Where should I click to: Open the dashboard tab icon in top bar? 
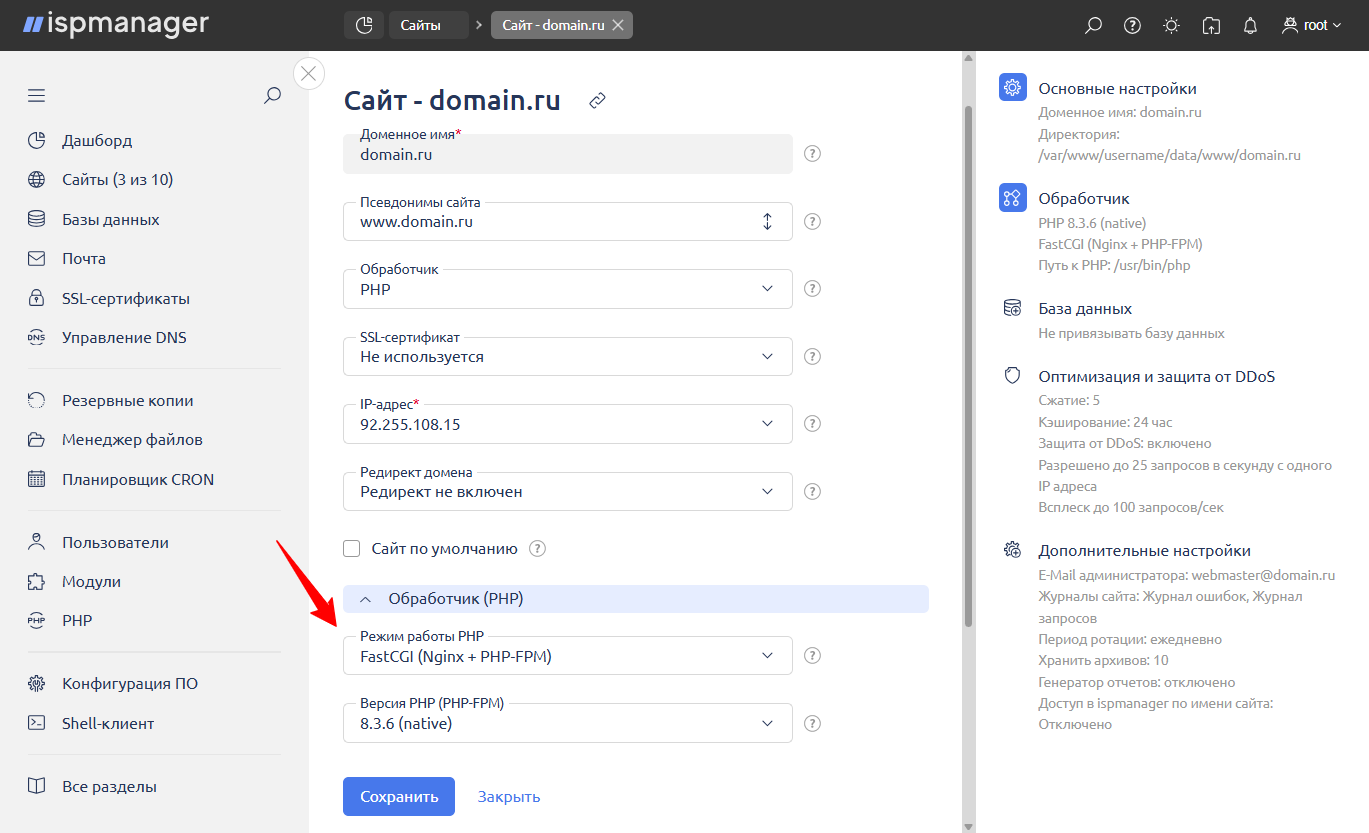click(364, 25)
